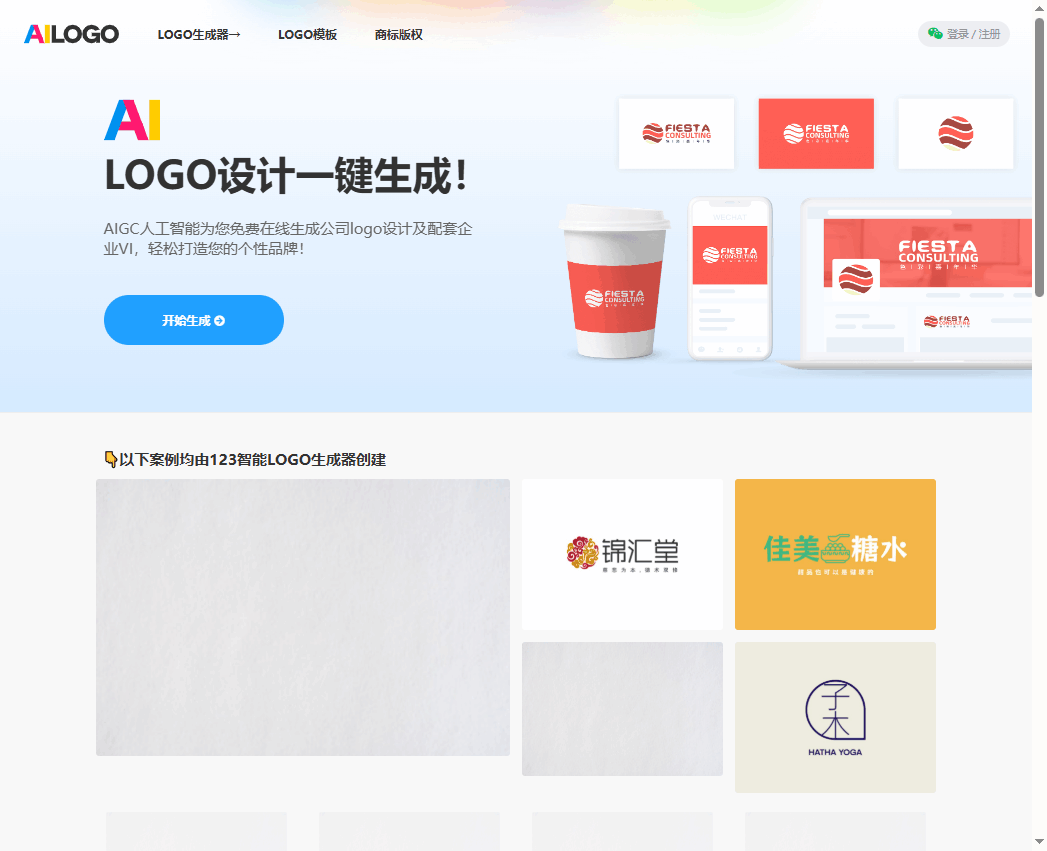The width and height of the screenshot is (1047, 851).
Task: Click the arrow icon in start button
Action: pos(220,321)
